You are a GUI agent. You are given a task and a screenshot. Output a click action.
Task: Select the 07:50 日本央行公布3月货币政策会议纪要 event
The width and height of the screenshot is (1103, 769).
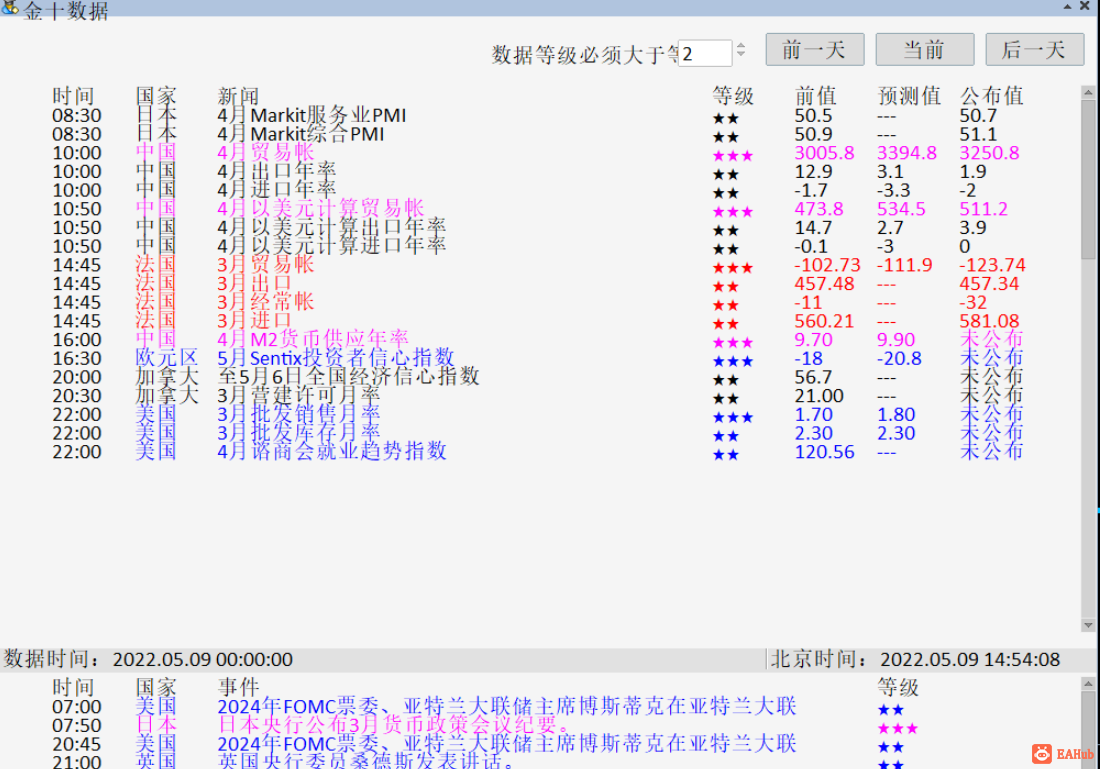pos(485,725)
